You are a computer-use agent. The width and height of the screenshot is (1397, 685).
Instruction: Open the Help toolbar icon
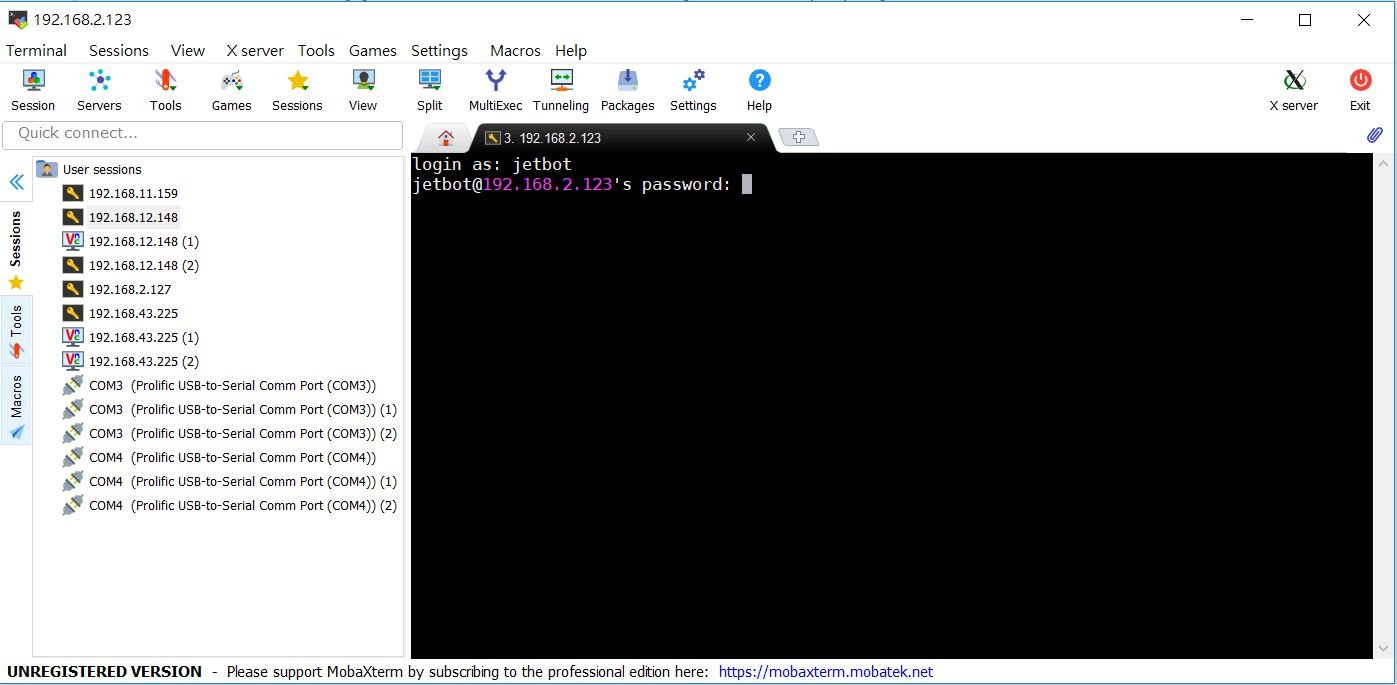tap(759, 90)
